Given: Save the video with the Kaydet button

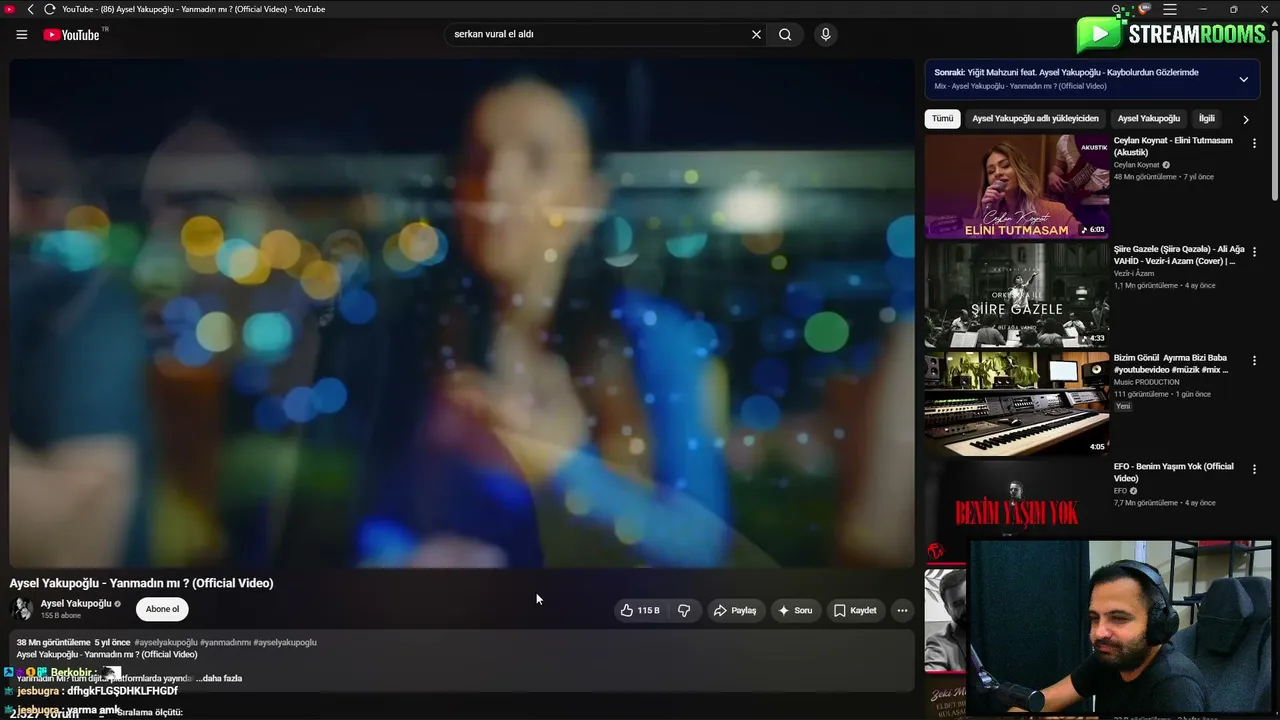Looking at the screenshot, I should pos(856,610).
